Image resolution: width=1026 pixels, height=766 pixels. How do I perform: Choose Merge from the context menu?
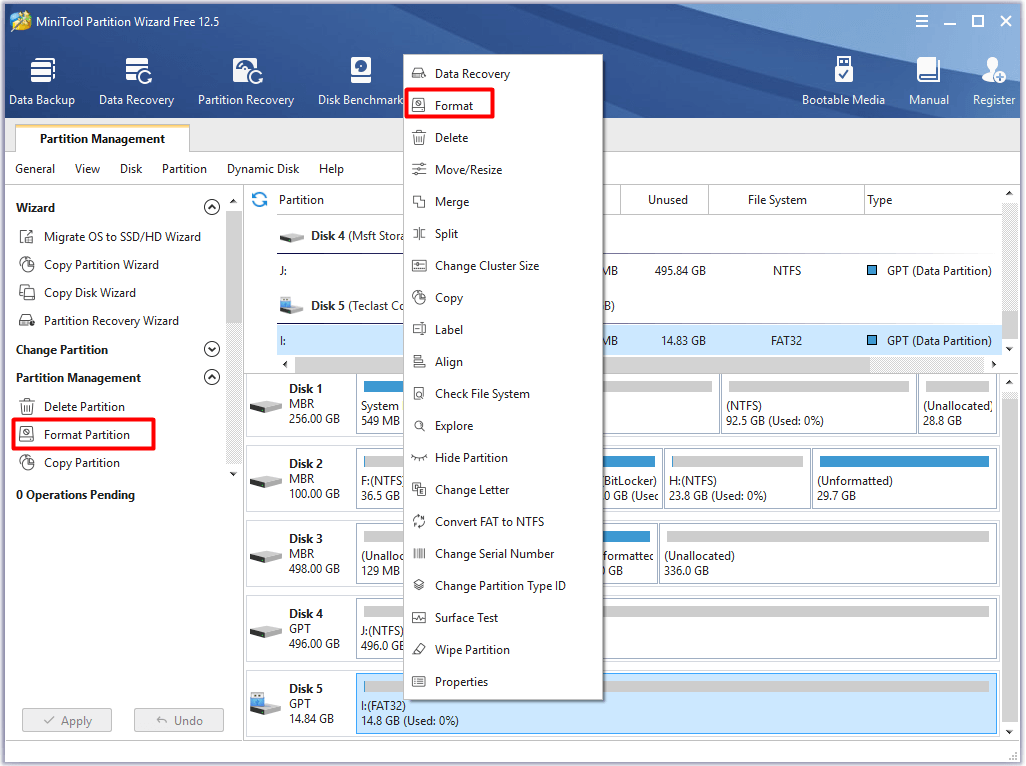tap(503, 202)
